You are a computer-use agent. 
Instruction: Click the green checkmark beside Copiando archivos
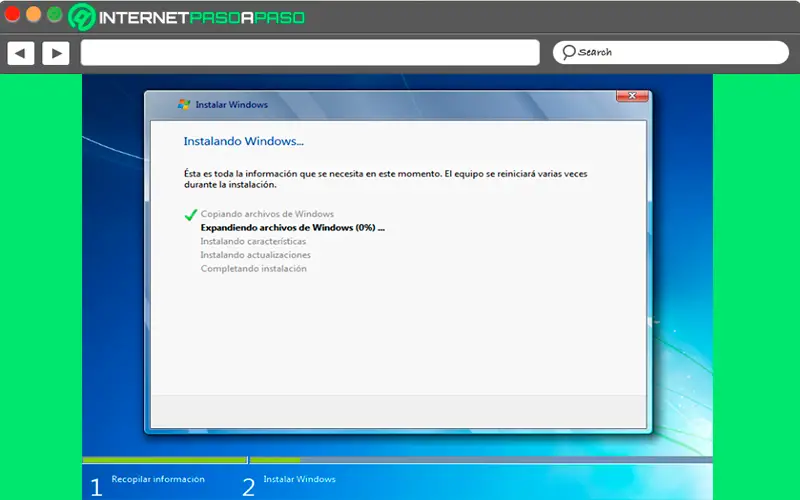191,214
